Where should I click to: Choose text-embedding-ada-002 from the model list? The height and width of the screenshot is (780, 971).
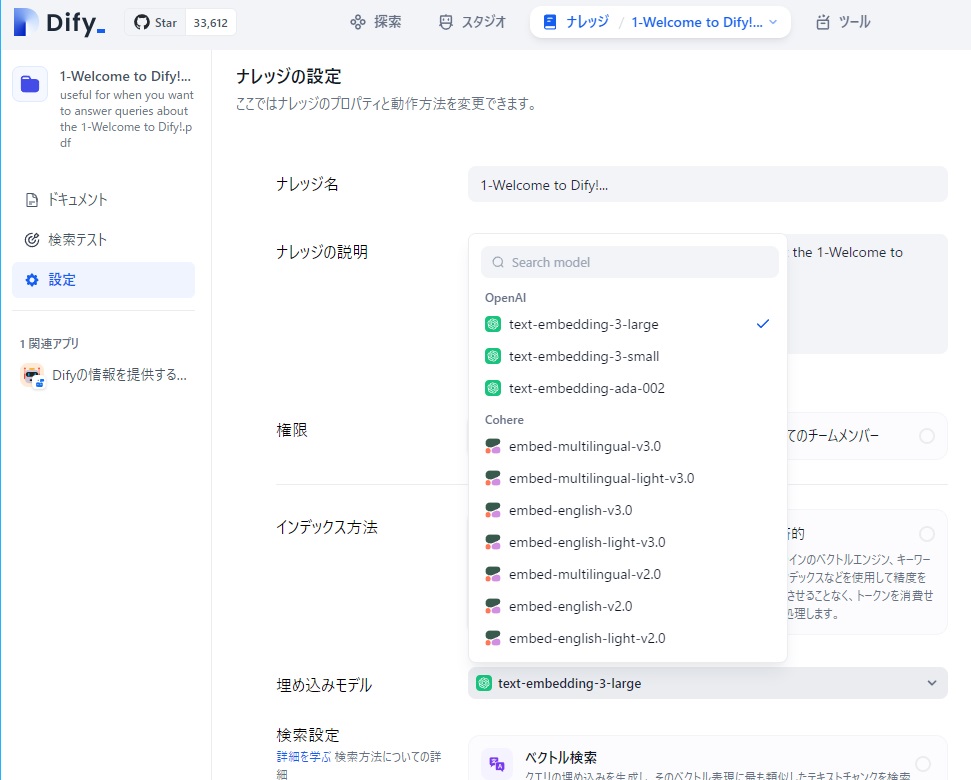628,389
